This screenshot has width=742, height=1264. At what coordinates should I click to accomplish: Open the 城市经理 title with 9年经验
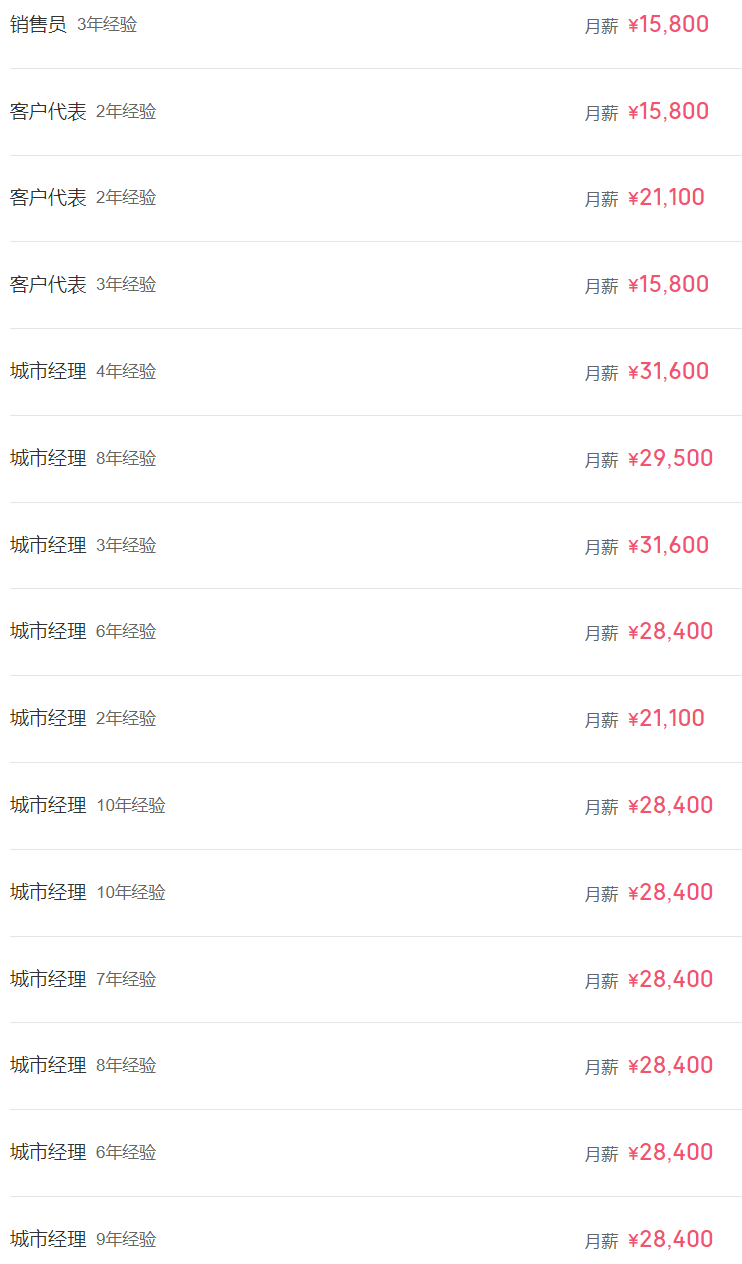[x=48, y=1240]
